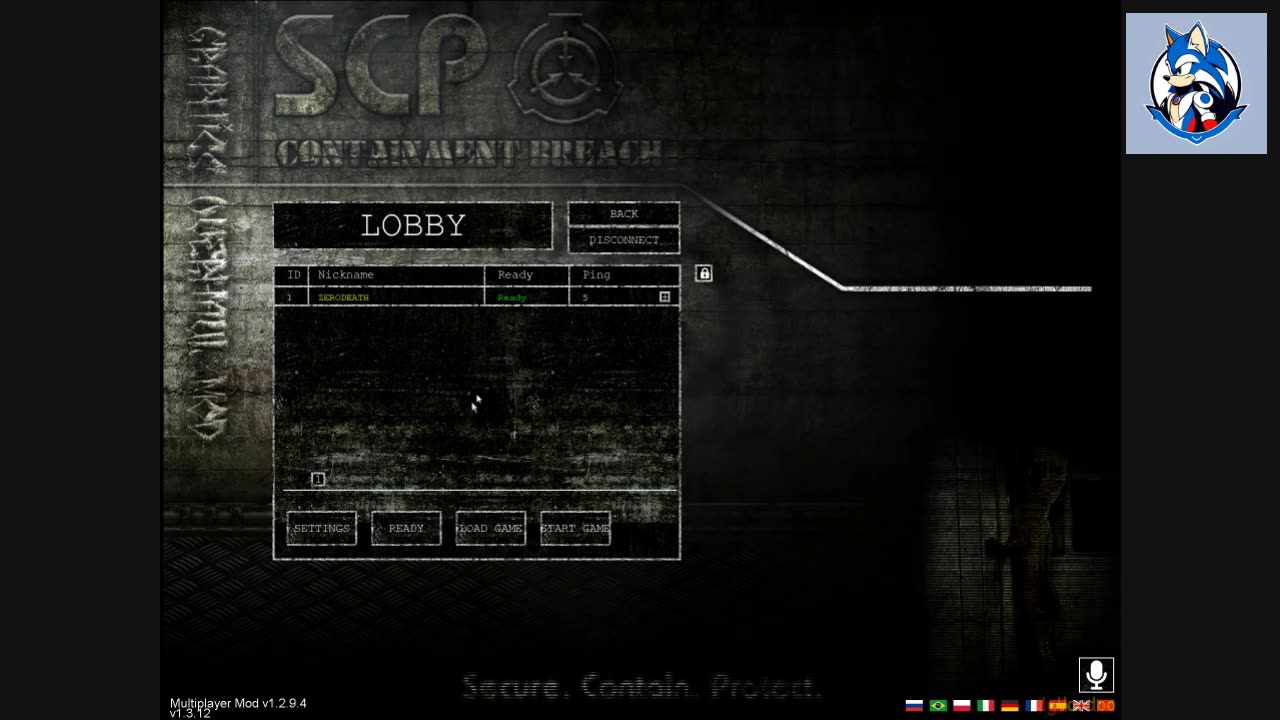Click the LOBBY title box

click(413, 226)
